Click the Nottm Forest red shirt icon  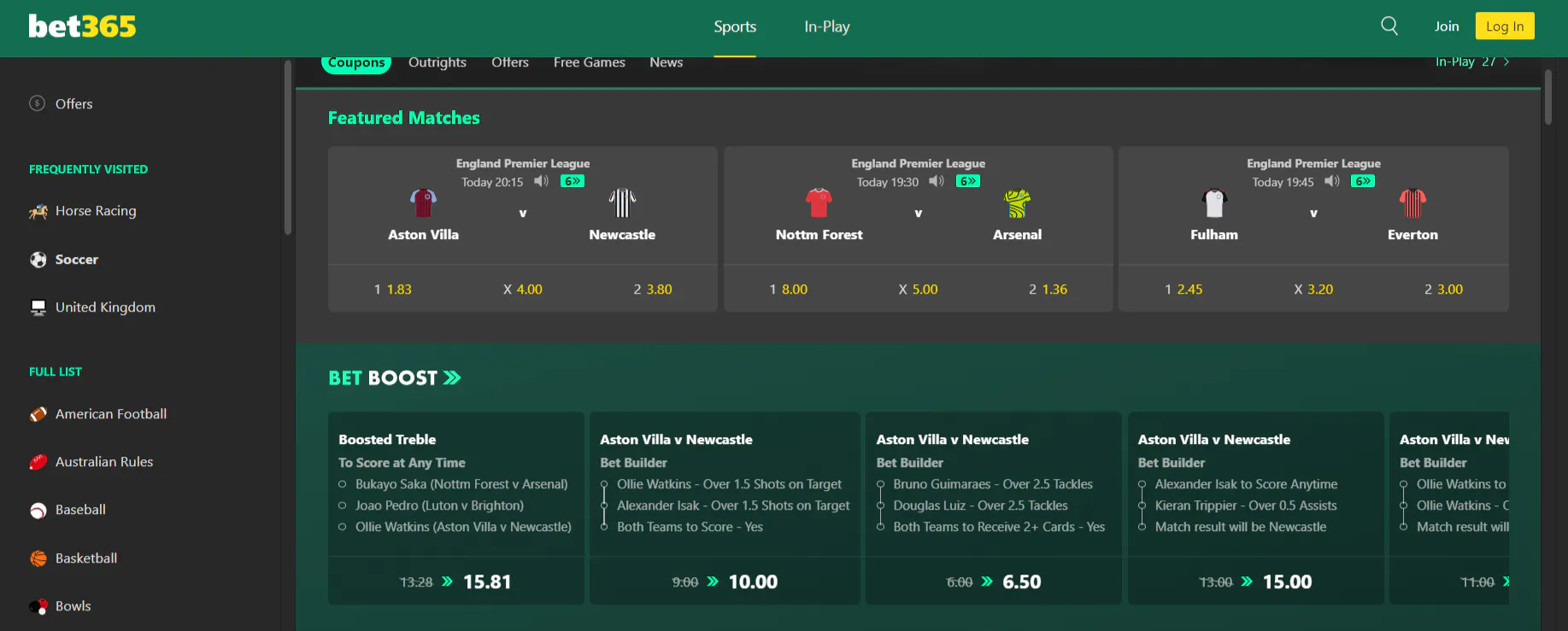[x=819, y=203]
